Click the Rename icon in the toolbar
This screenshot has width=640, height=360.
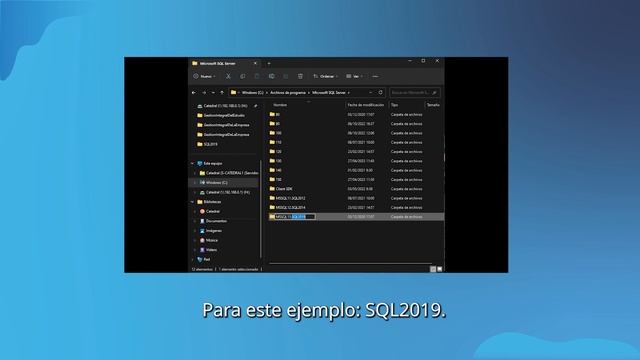[x=271, y=76]
